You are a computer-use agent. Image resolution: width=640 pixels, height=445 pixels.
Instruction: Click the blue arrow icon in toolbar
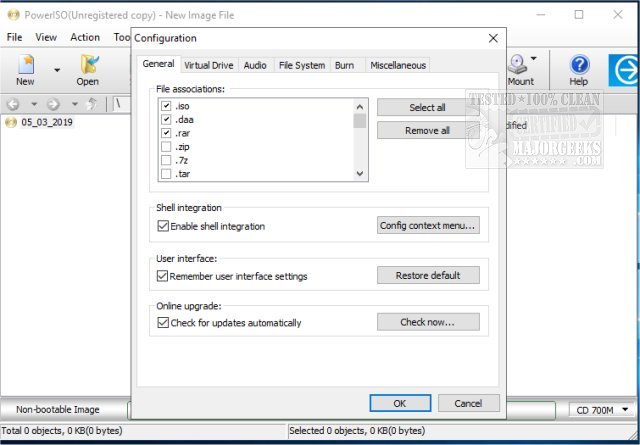click(x=624, y=70)
